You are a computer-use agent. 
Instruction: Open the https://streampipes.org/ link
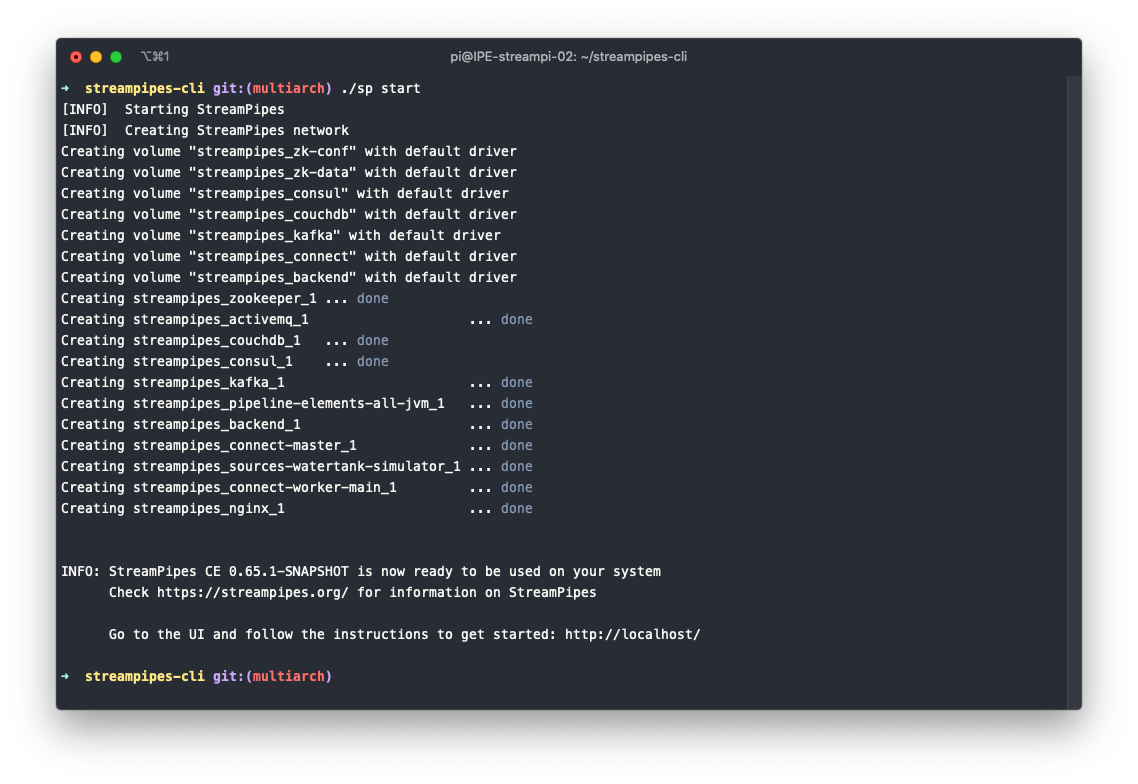(x=252, y=592)
